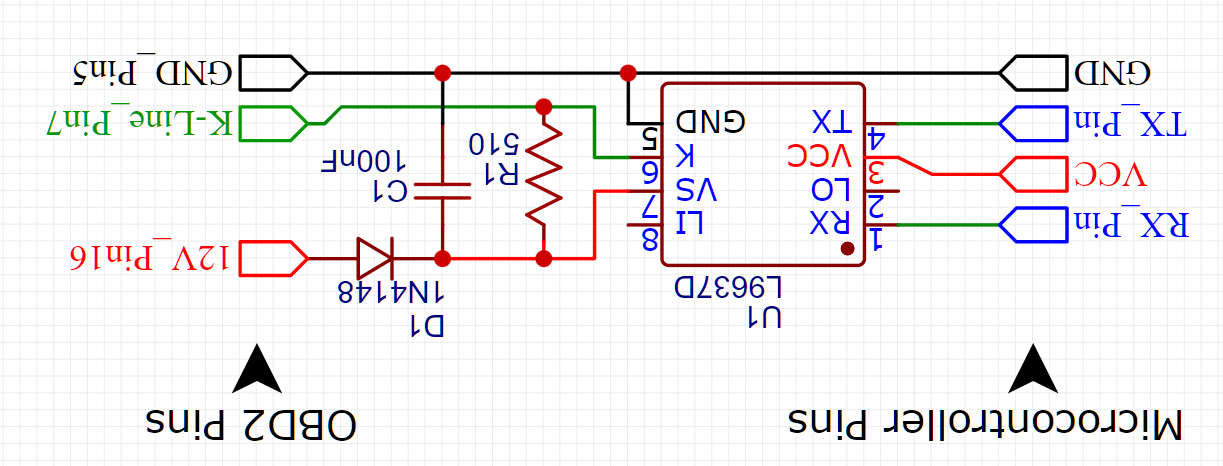Click the LI pin name inside U1

click(691, 221)
